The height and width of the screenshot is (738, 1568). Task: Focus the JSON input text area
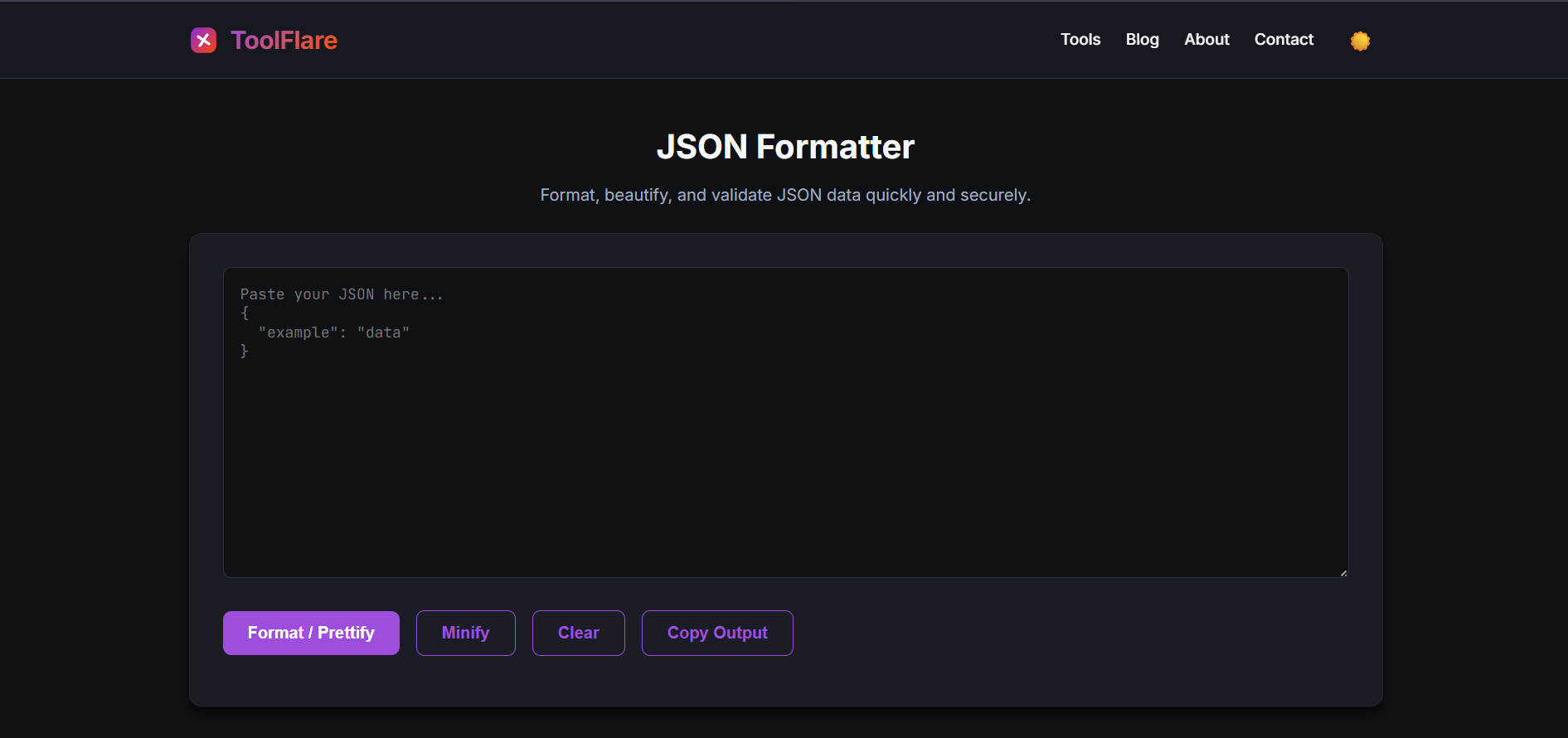click(785, 422)
